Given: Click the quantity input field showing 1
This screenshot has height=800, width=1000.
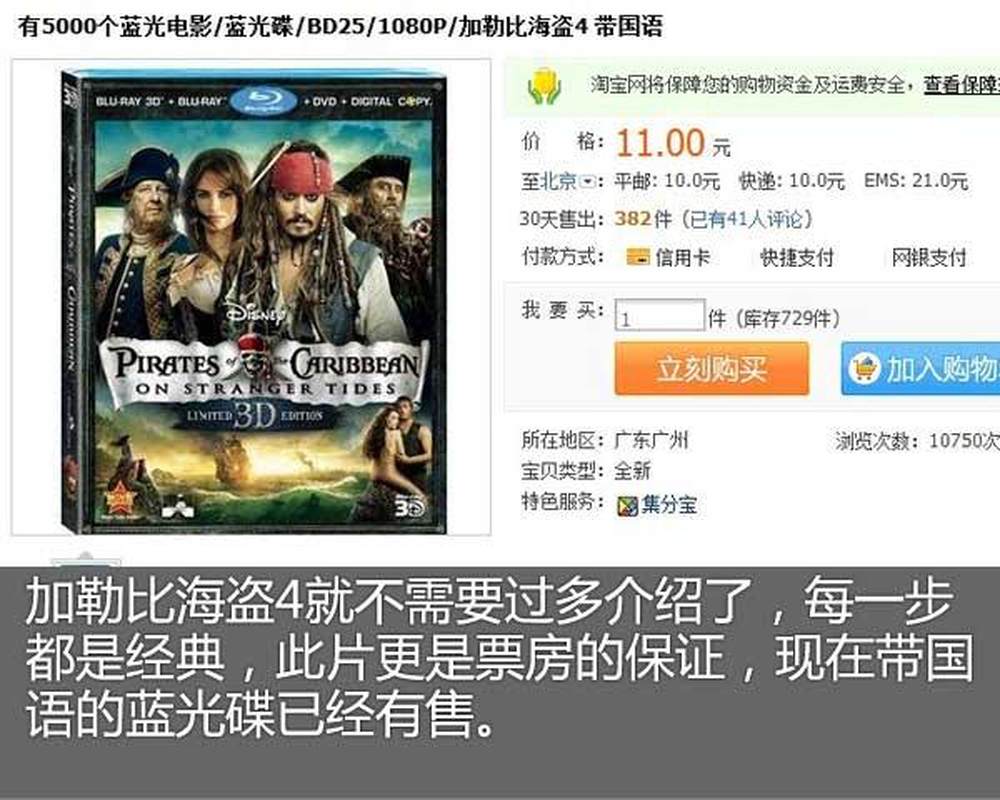Looking at the screenshot, I should point(660,316).
